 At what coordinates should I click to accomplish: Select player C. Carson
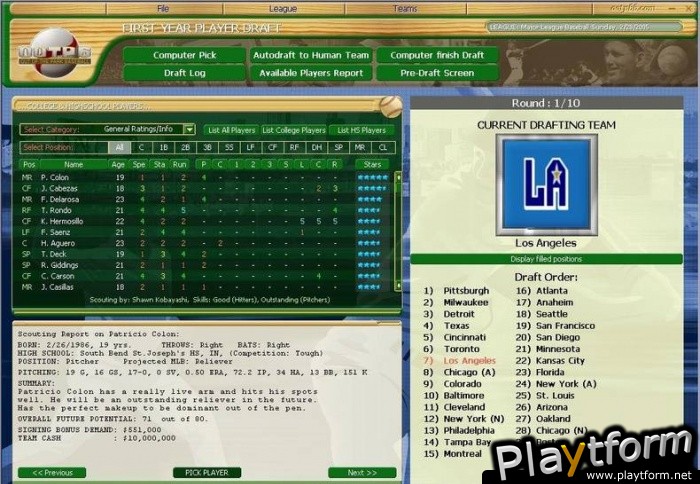(205, 276)
